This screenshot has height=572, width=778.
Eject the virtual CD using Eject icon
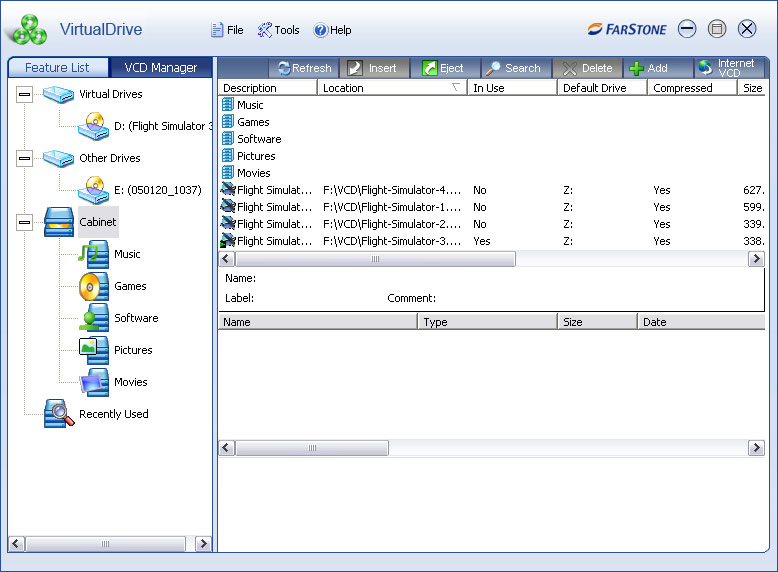(x=429, y=68)
